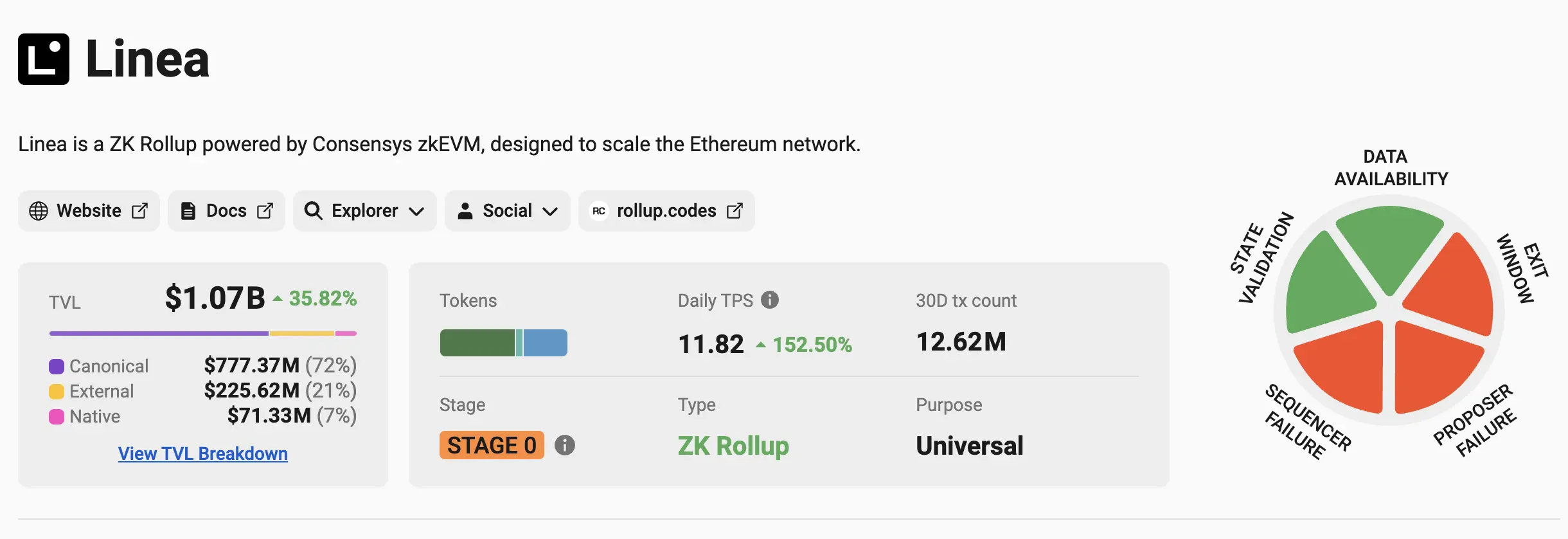Click the person icon on Social button
The width and height of the screenshot is (1568, 539).
(465, 211)
